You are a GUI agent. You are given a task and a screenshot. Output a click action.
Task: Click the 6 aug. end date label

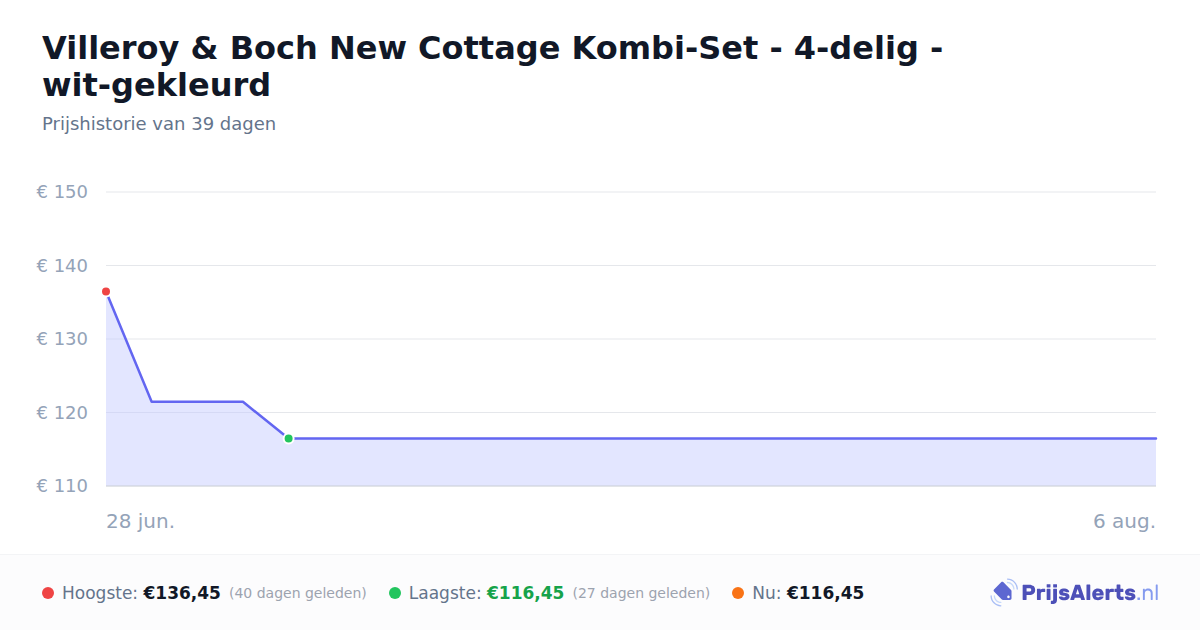coord(1124,522)
